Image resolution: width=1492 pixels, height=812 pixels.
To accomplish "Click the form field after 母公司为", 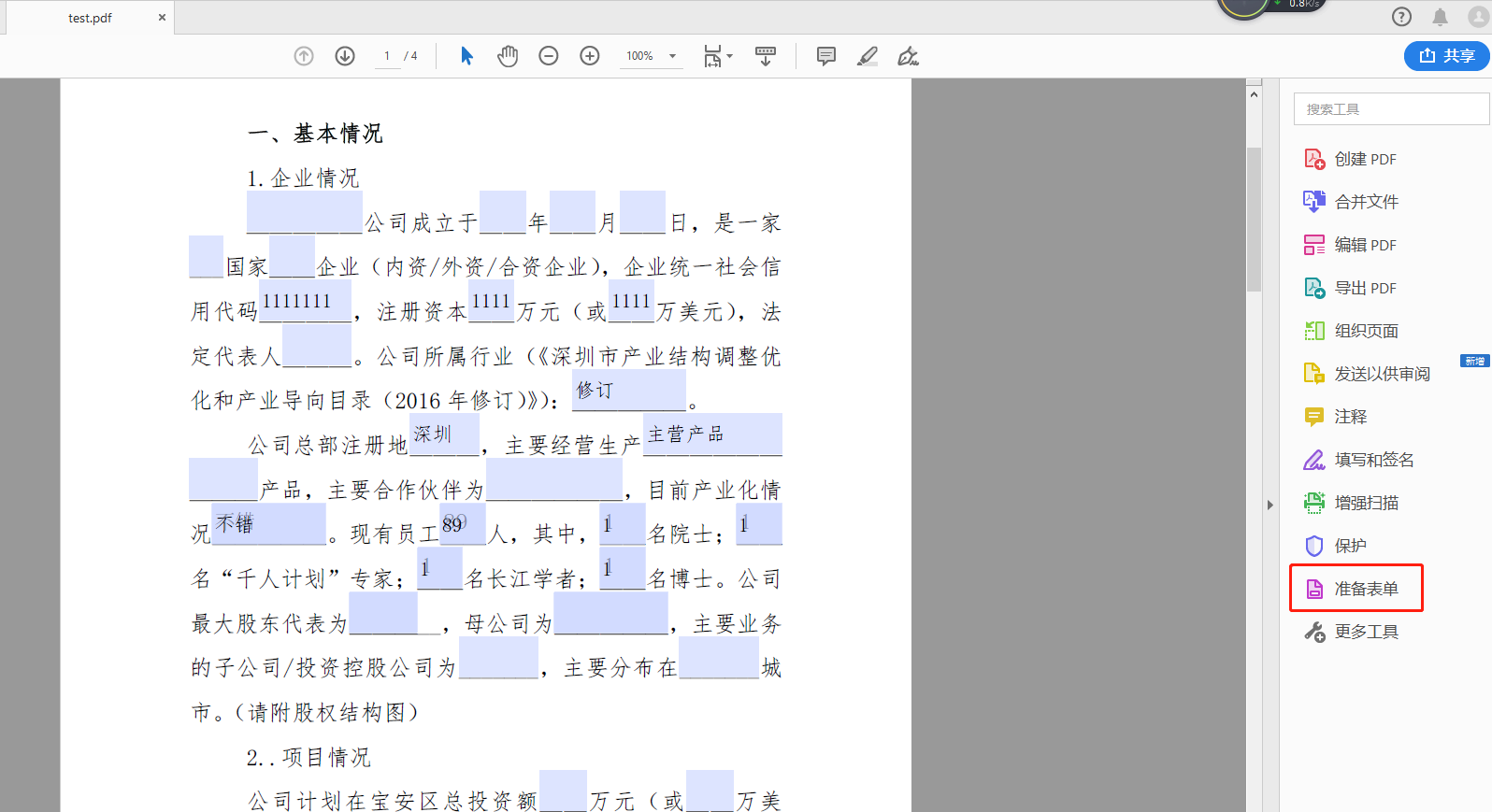I will tap(611, 613).
